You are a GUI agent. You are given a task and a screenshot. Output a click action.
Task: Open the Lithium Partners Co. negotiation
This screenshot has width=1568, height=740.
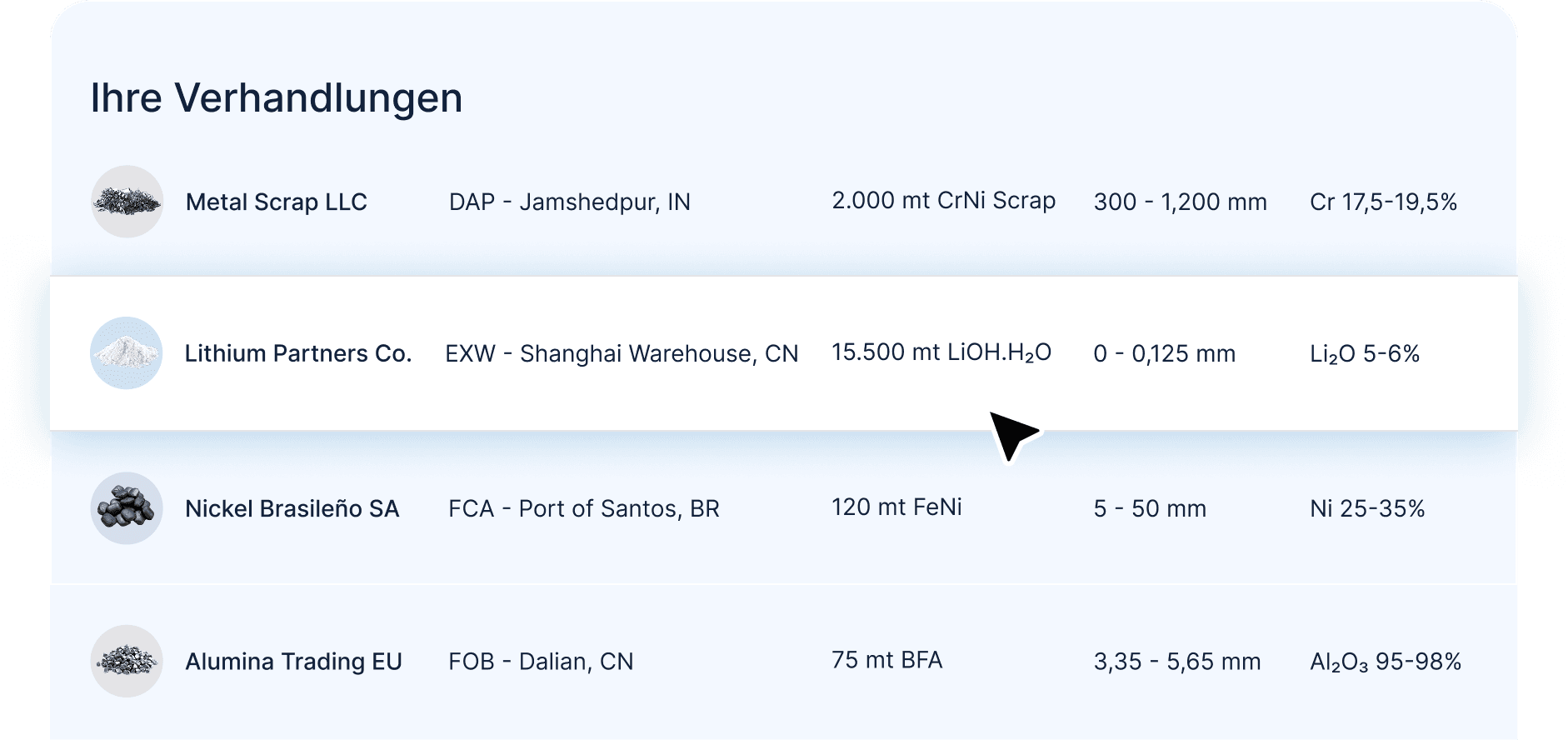pos(298,354)
